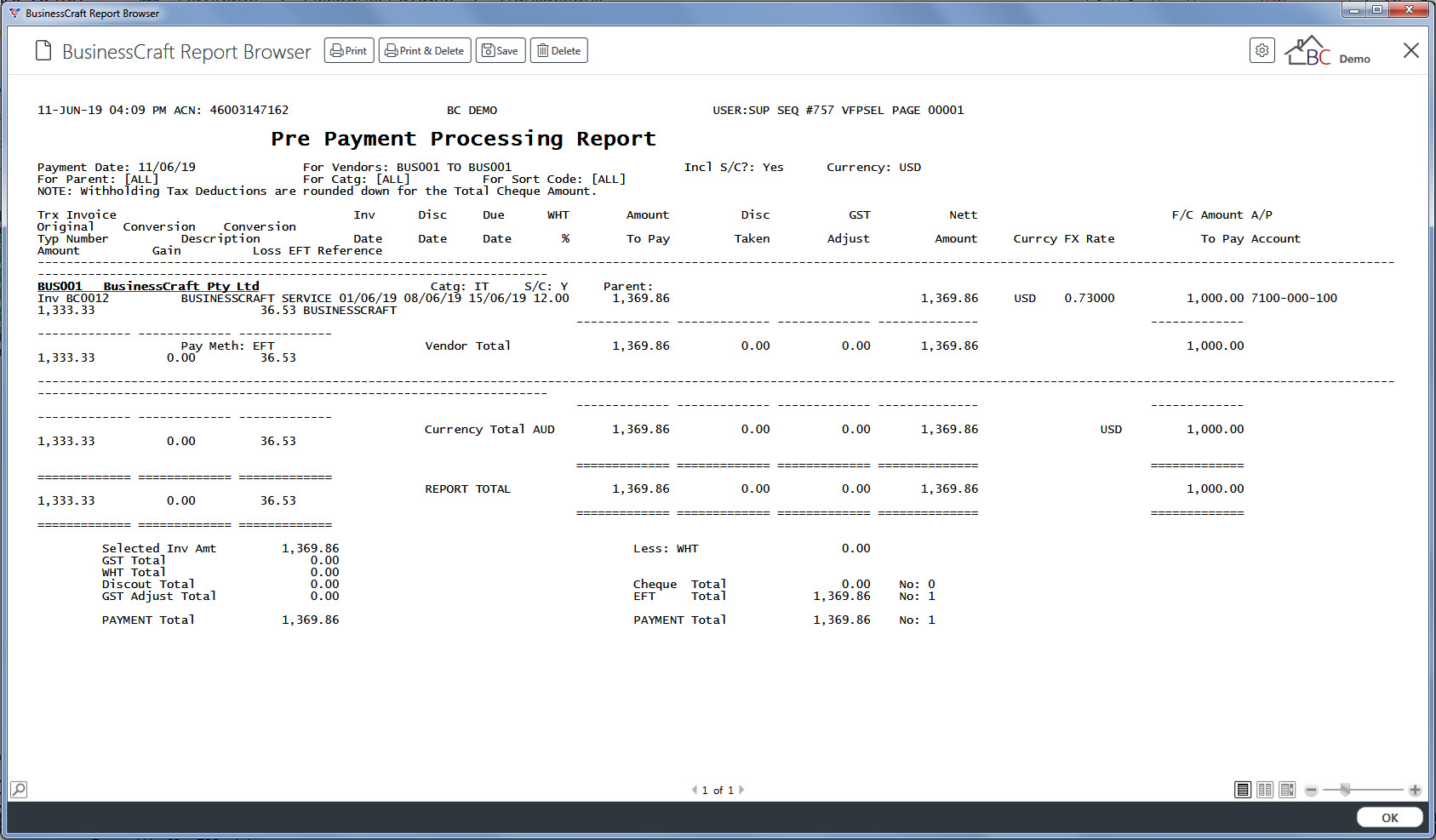
Task: Click the Delete button with the trash icon
Action: click(559, 51)
